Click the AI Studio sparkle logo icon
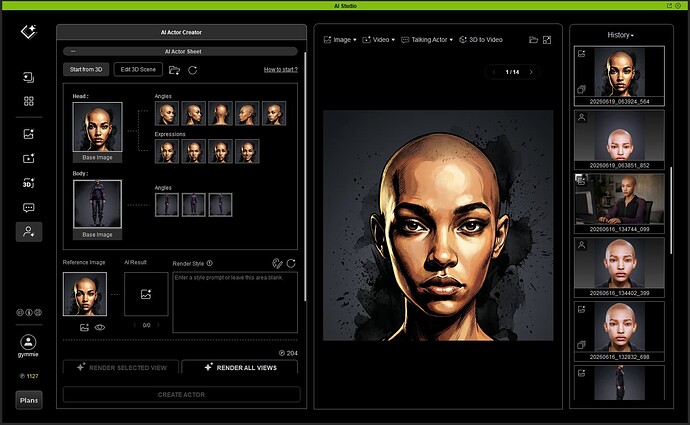This screenshot has height=425, width=690. (29, 32)
